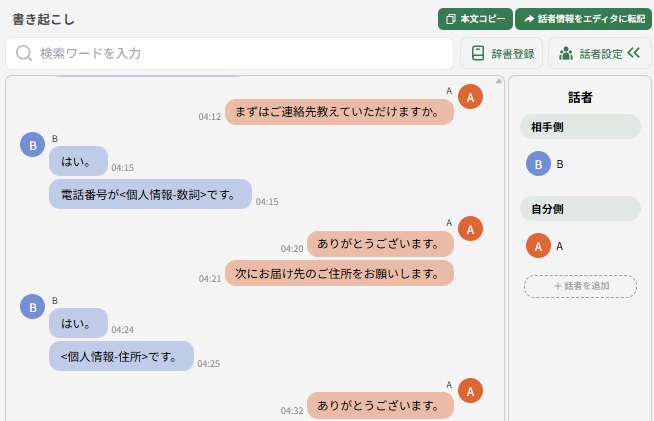Select message まずはご連絡先教えていただけますか。
The width and height of the screenshot is (654, 421).
339,112
